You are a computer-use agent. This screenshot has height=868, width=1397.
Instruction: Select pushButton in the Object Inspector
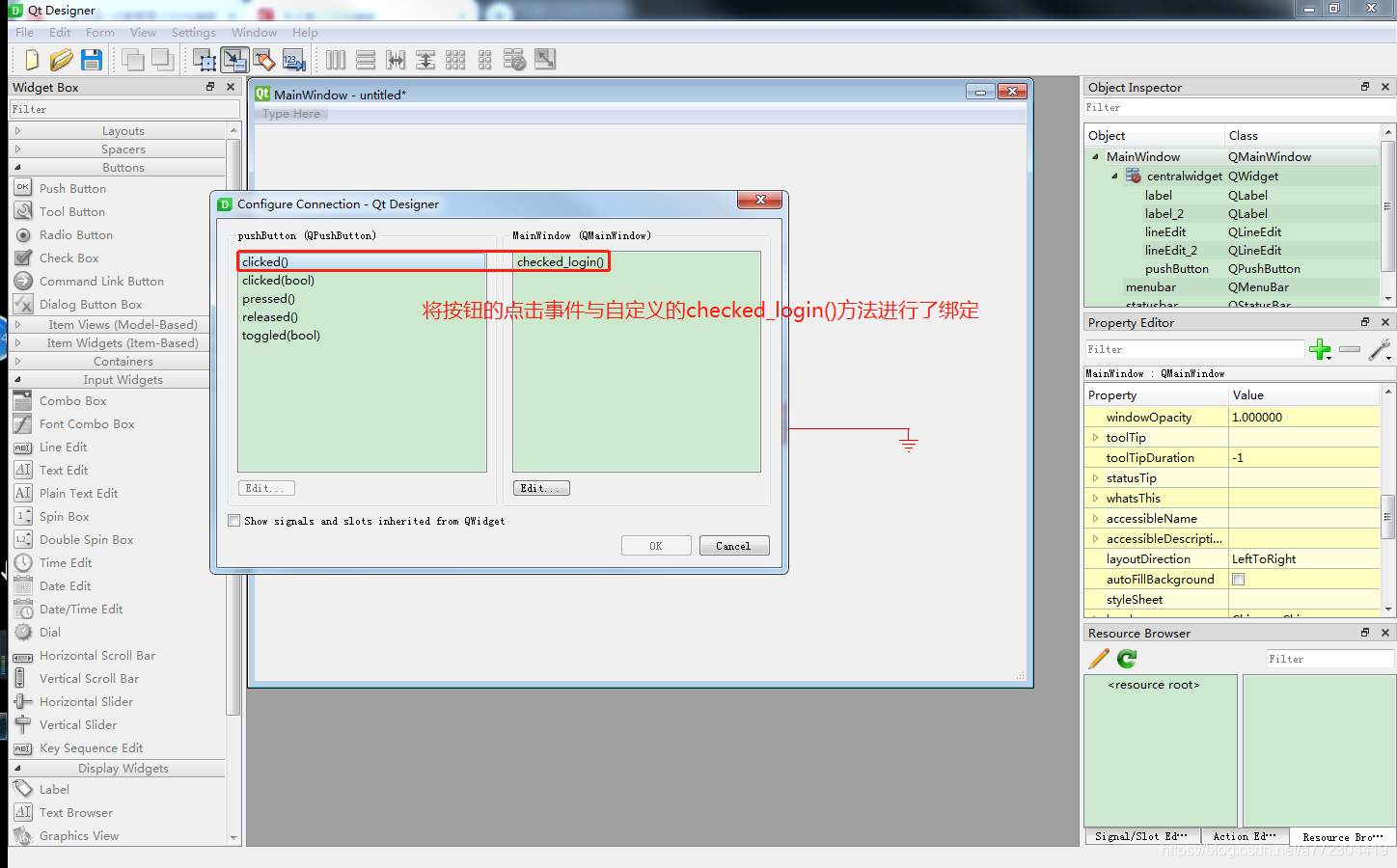(1176, 268)
